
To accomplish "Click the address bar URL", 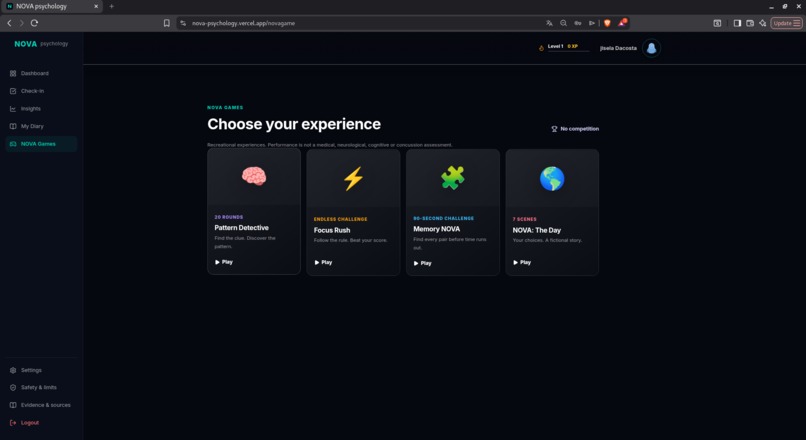I will (244, 23).
